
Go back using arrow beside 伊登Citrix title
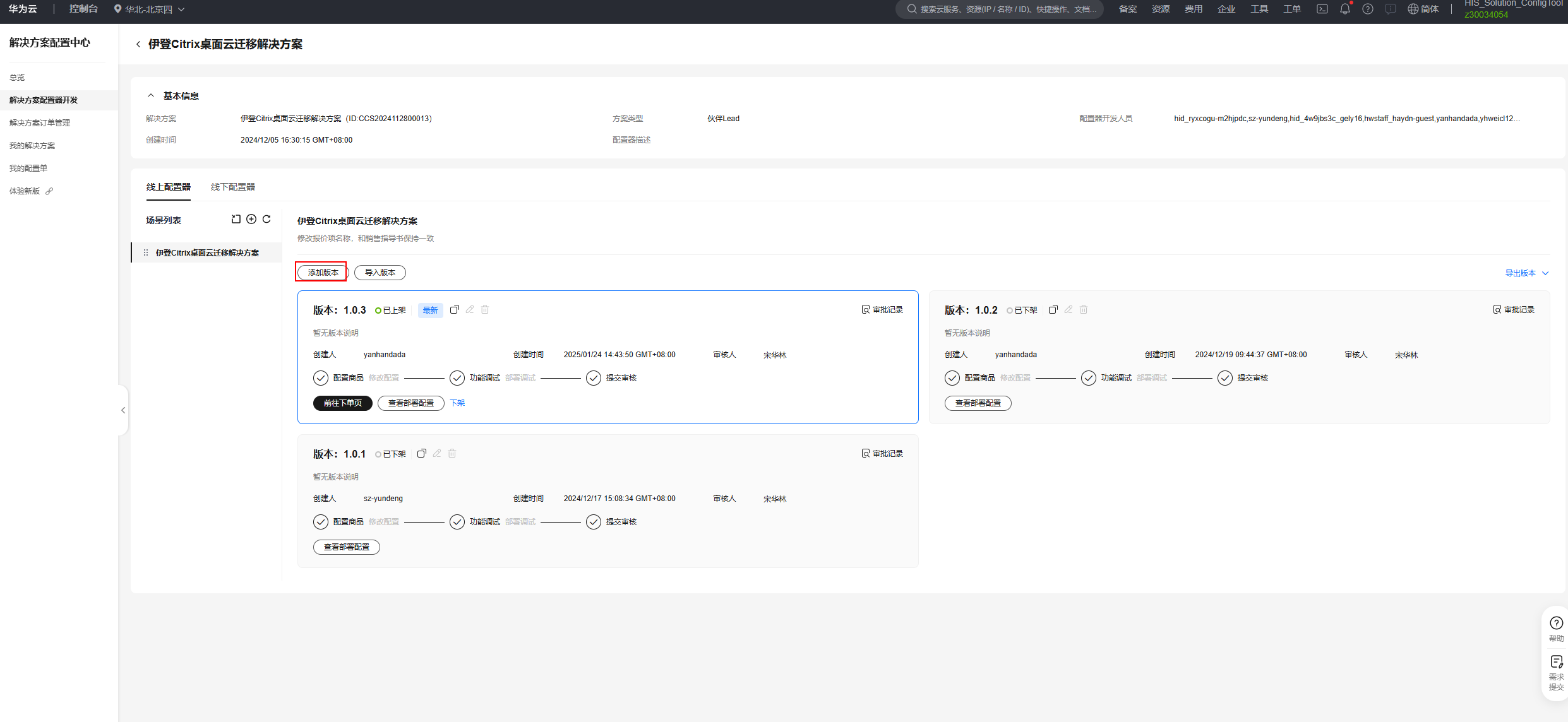[138, 44]
